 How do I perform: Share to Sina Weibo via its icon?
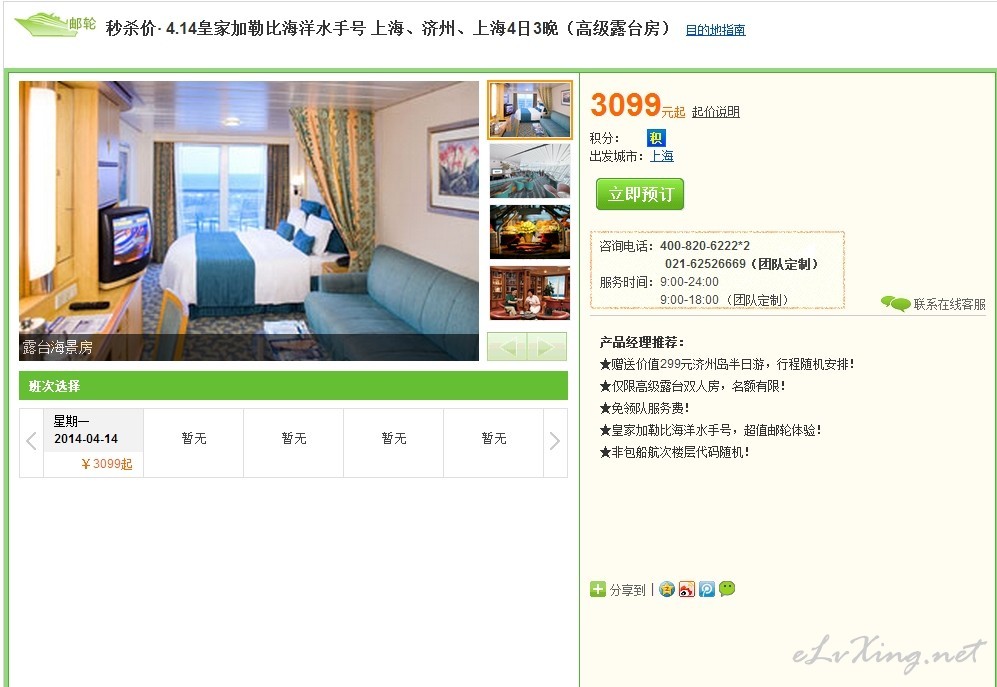coord(687,589)
